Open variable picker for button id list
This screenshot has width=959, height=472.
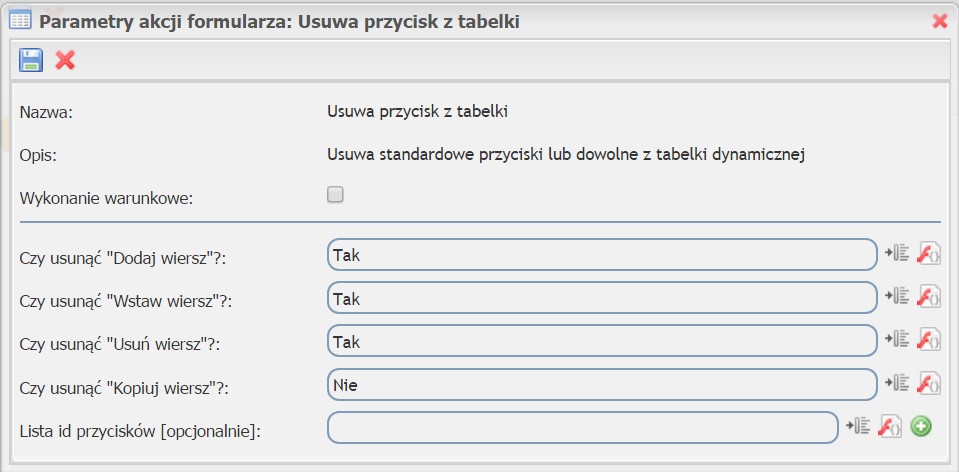coord(856,427)
